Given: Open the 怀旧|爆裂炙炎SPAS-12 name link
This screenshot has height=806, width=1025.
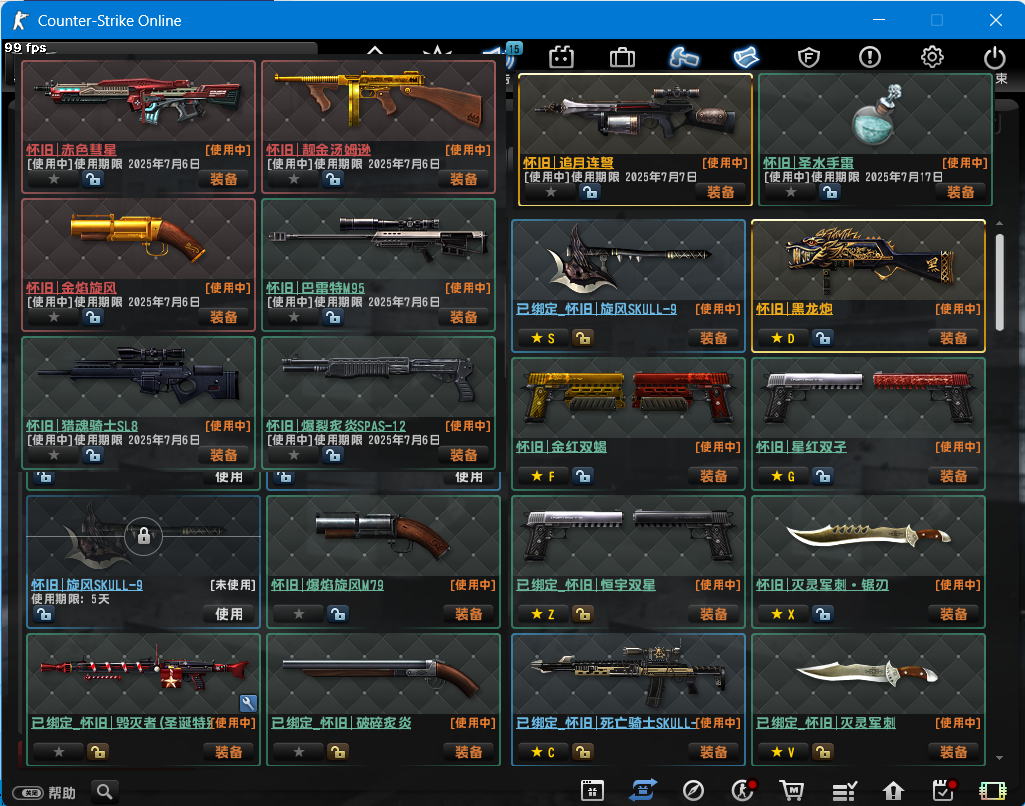Looking at the screenshot, I should (x=335, y=426).
